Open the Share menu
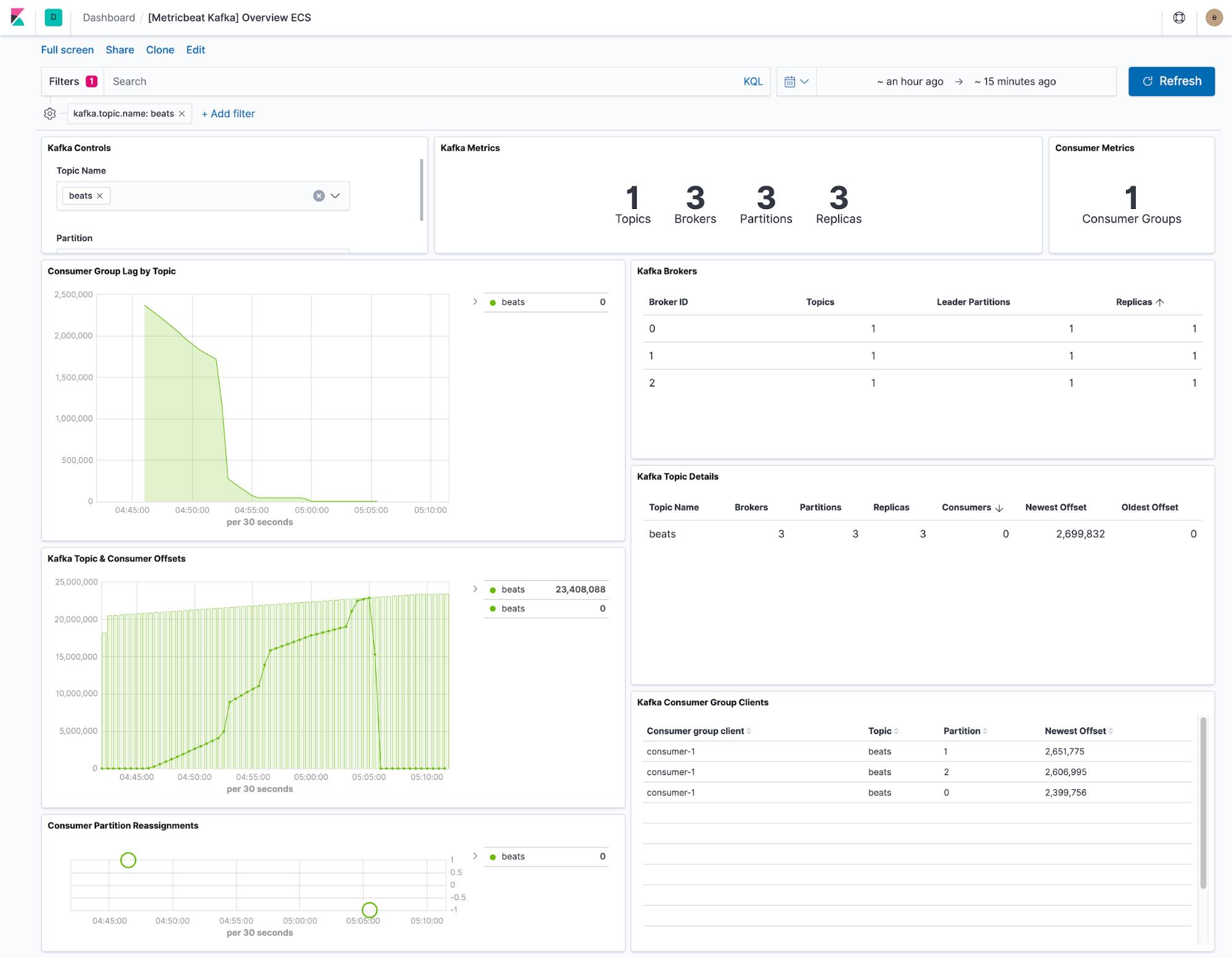Viewport: 1232px width, 958px height. click(x=120, y=50)
